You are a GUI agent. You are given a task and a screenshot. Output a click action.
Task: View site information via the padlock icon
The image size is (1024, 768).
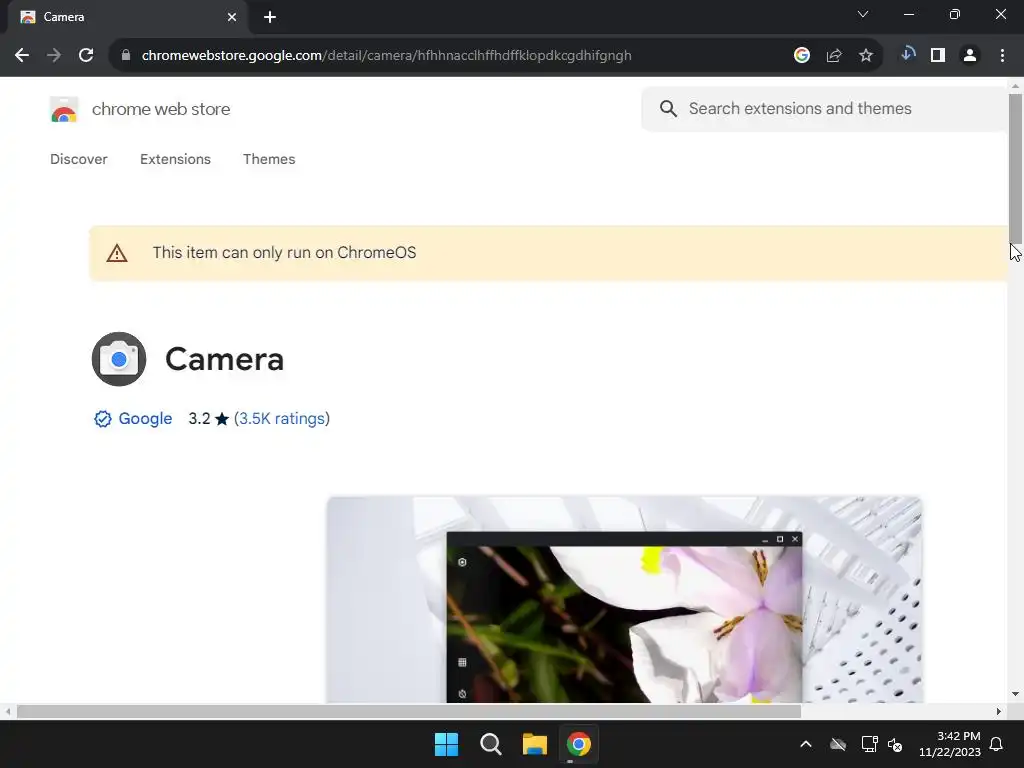point(126,56)
